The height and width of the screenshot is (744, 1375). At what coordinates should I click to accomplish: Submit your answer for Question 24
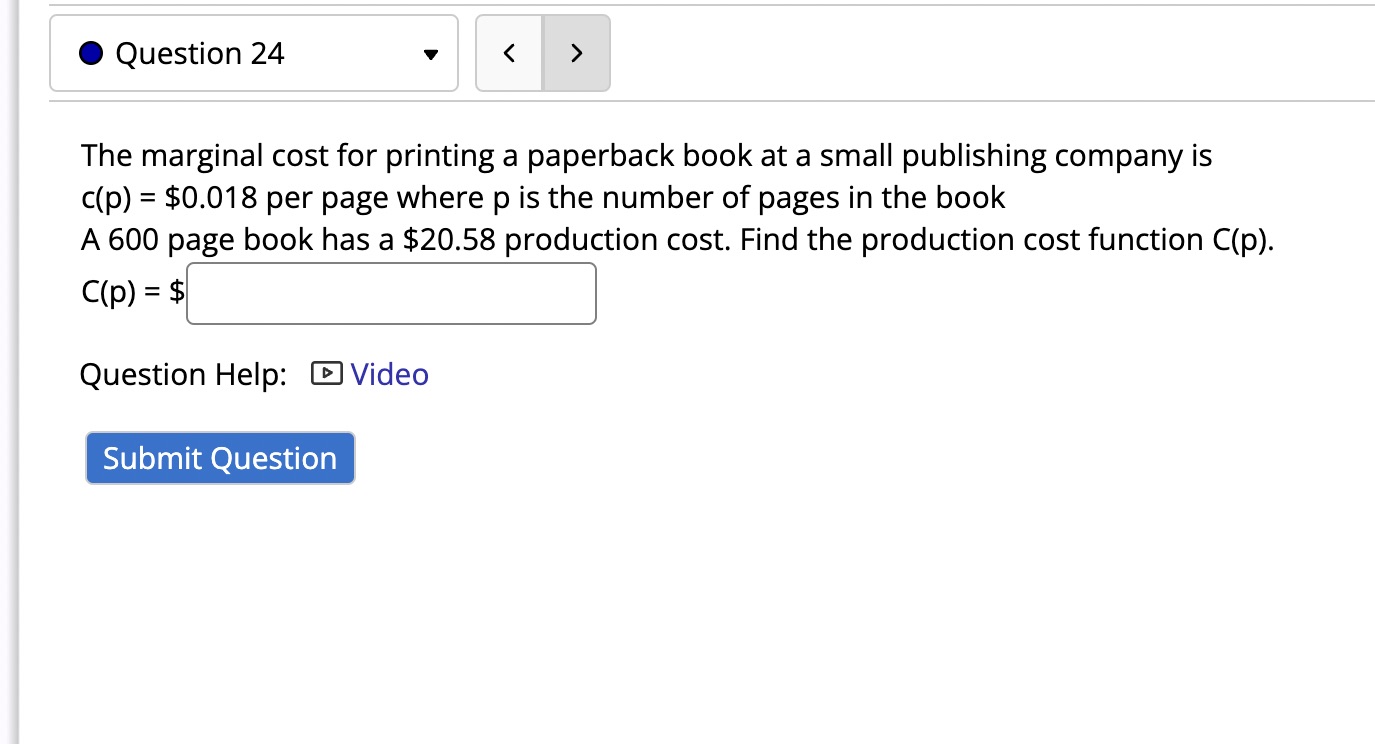pyautogui.click(x=219, y=457)
